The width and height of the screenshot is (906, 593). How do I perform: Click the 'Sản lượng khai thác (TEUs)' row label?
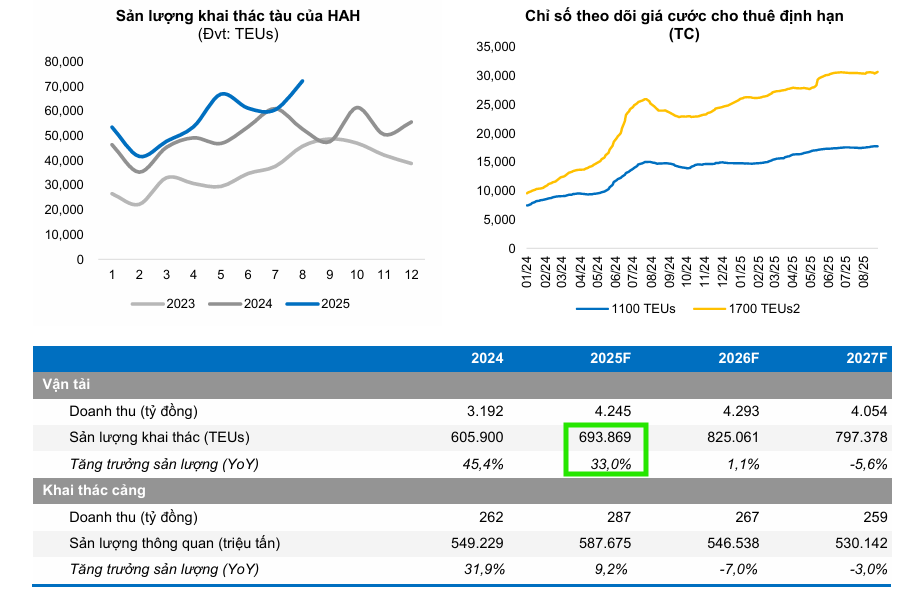pos(159,437)
